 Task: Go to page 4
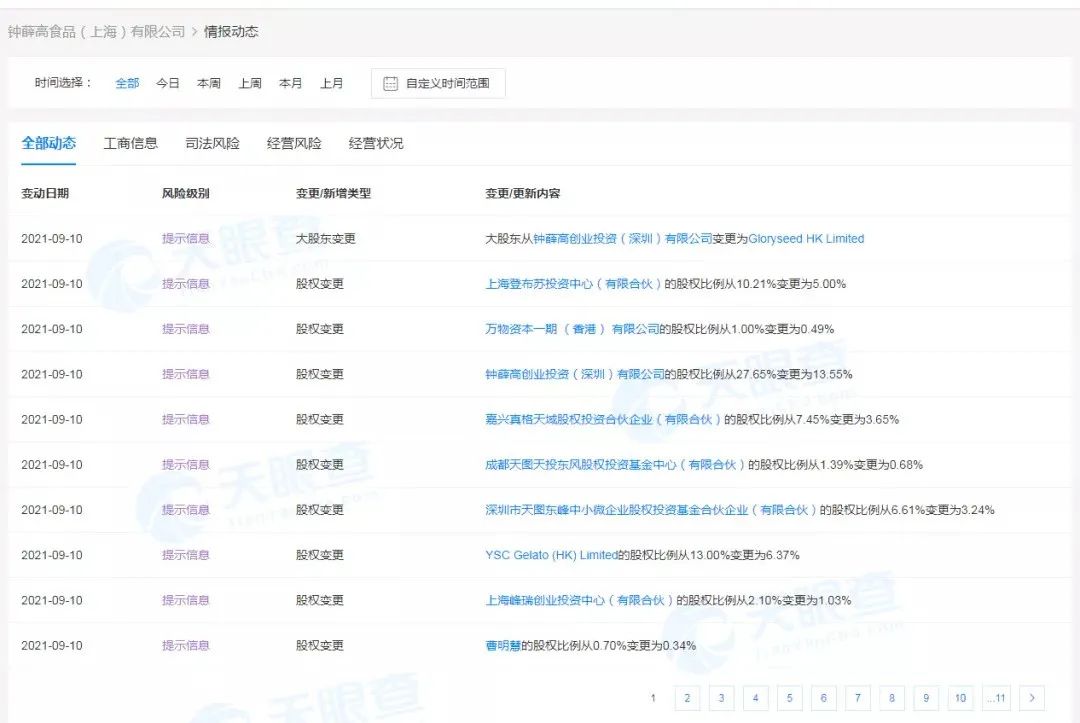point(756,698)
